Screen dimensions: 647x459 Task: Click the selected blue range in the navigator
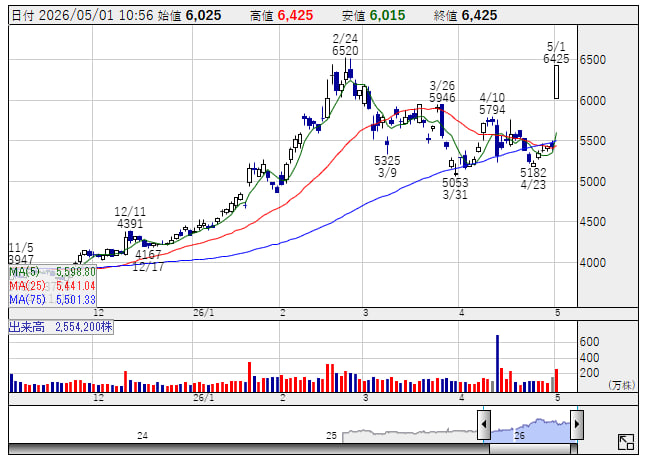click(530, 429)
